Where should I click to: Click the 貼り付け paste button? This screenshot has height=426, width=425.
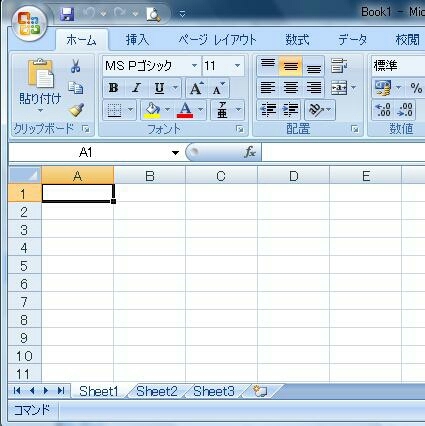40,85
